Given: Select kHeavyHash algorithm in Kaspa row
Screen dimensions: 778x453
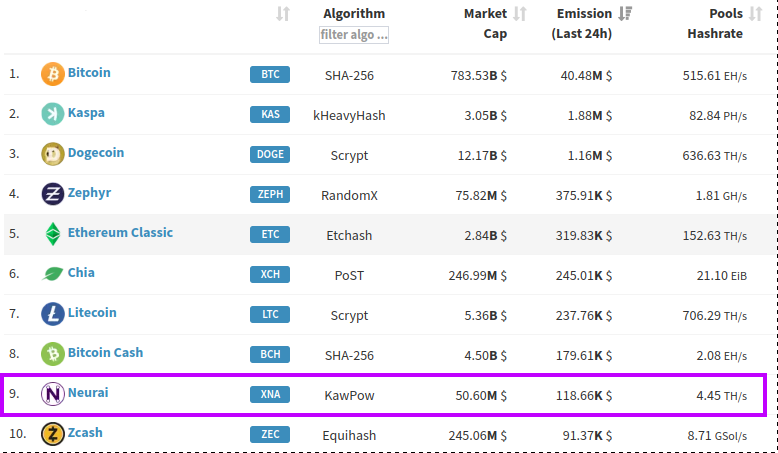Looking at the screenshot, I should 349,116.
